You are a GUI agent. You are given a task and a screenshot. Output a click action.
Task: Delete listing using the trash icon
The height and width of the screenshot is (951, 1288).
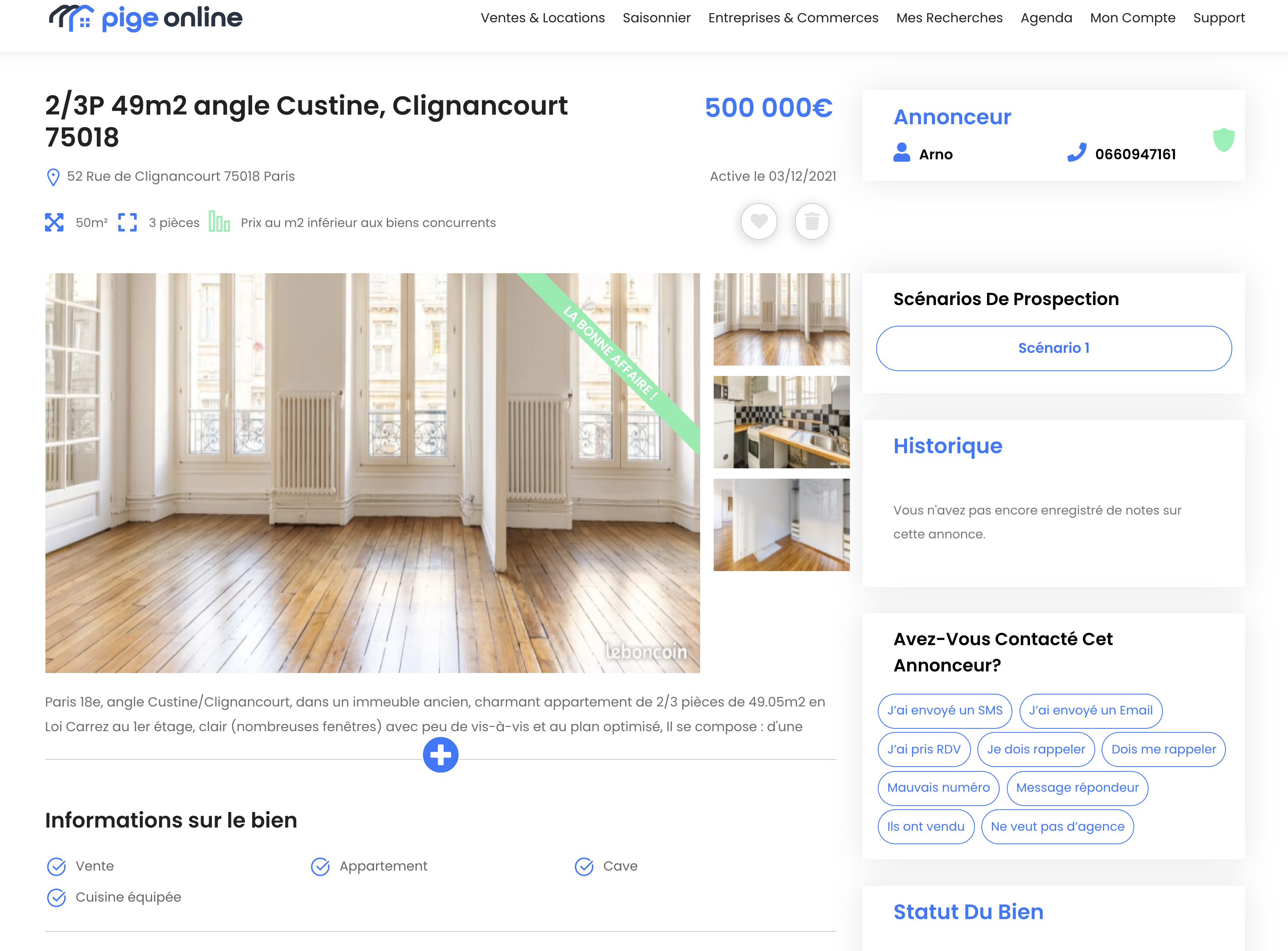tap(812, 221)
